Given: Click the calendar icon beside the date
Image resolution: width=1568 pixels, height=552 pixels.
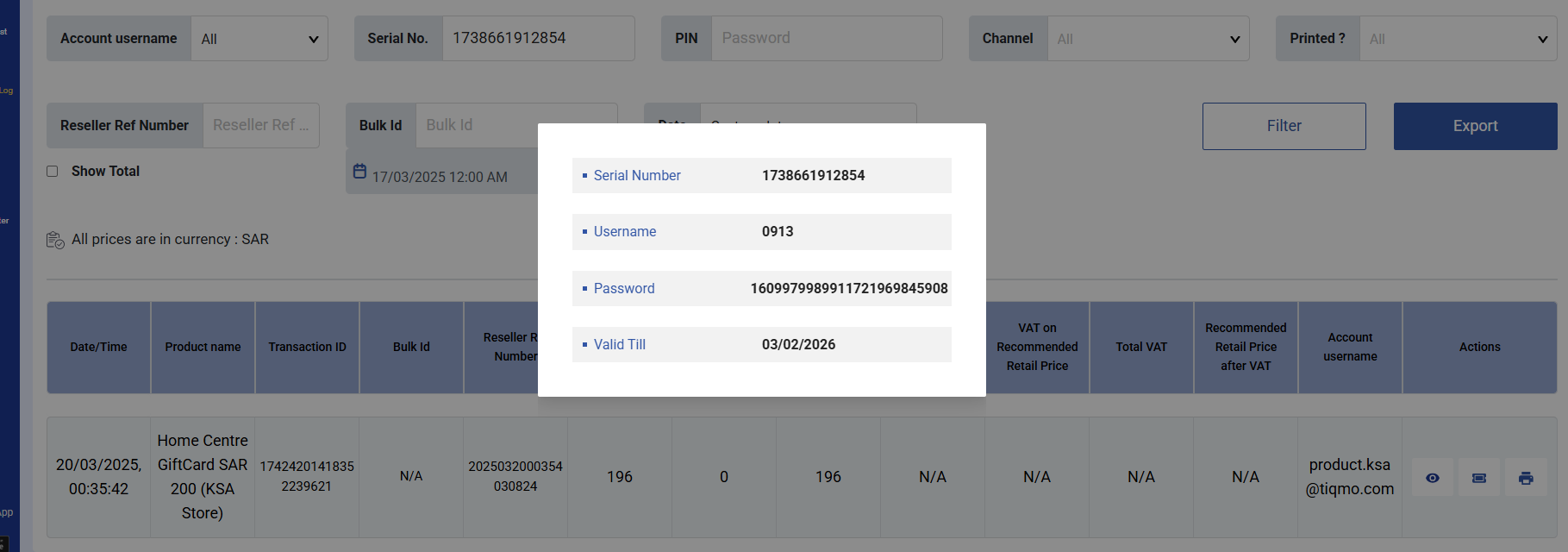Looking at the screenshot, I should coord(360,172).
